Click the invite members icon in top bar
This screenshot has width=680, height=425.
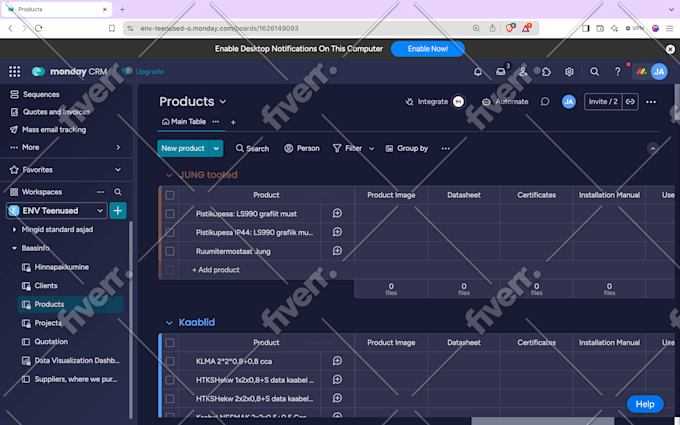[x=523, y=72]
